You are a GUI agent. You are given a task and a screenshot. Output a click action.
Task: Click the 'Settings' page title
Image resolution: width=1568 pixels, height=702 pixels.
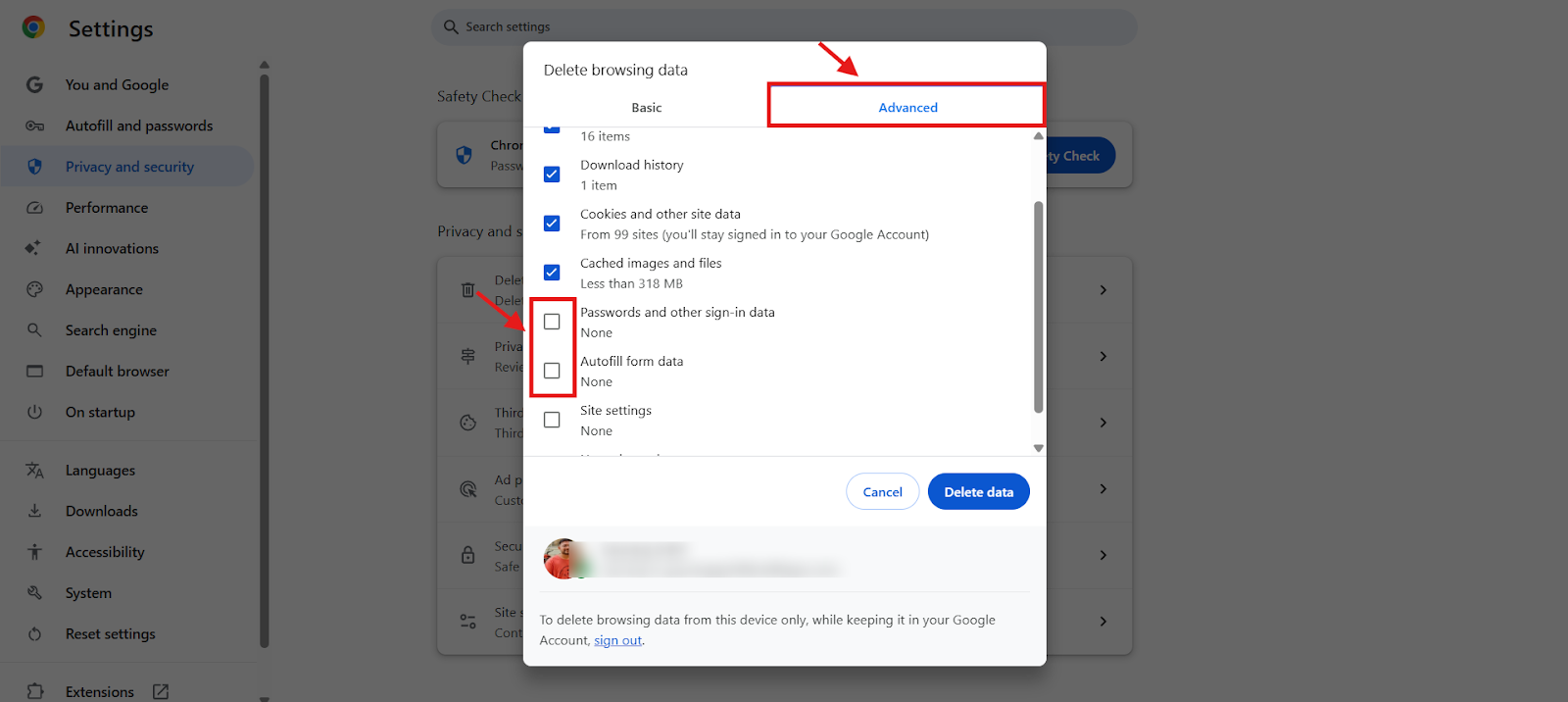click(x=111, y=28)
